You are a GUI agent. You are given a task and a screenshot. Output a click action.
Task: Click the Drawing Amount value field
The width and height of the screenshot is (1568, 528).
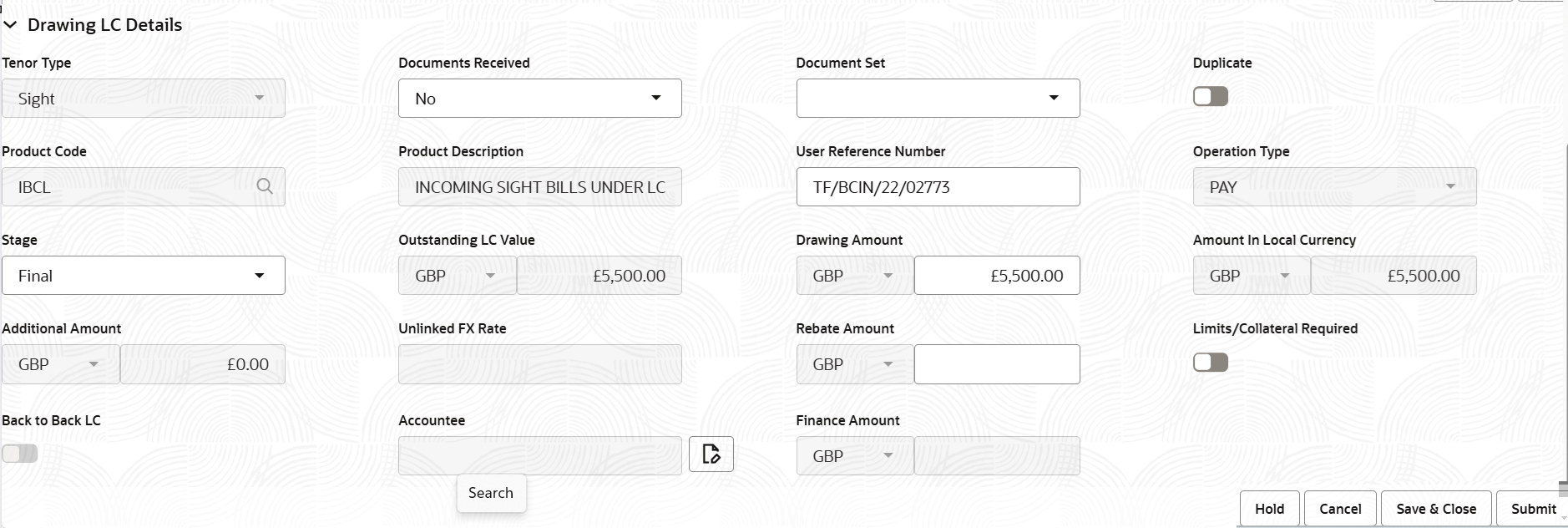(x=996, y=276)
